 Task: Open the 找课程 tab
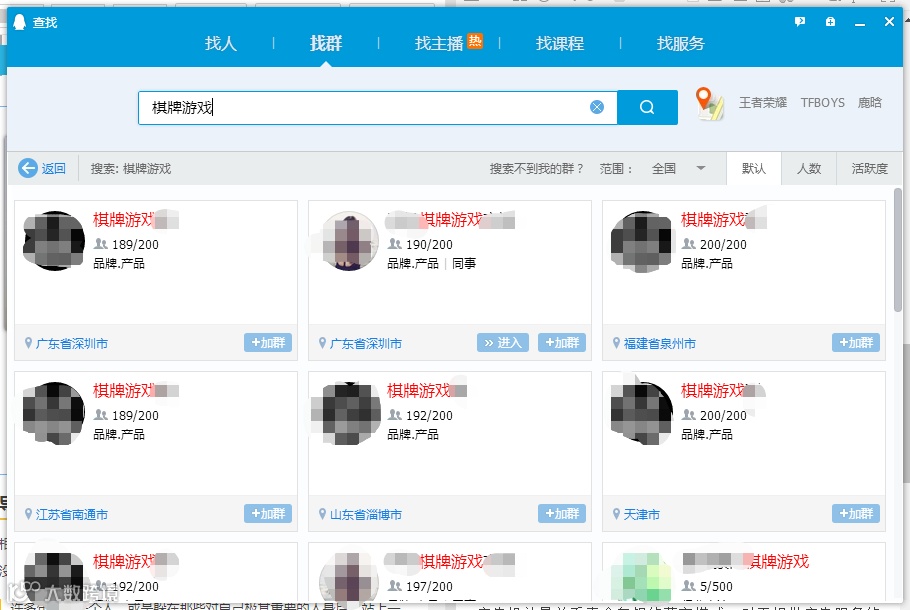559,44
